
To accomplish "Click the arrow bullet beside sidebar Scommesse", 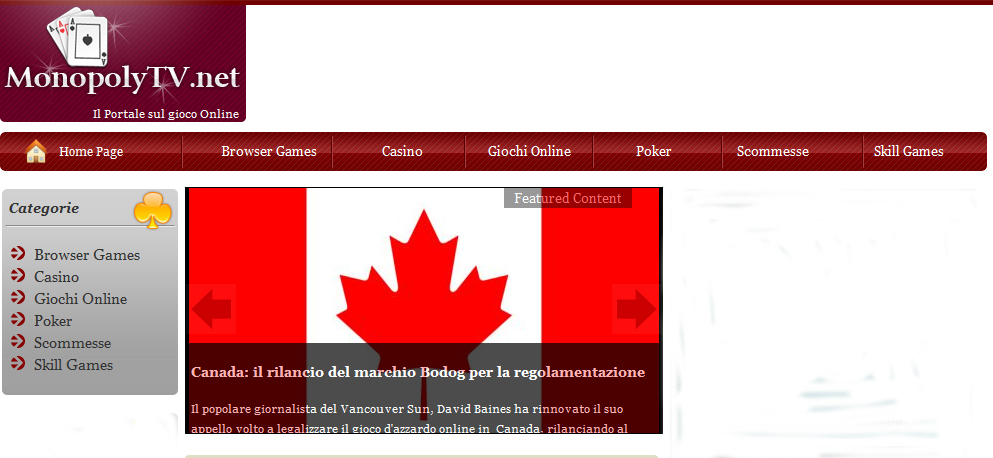I will pyautogui.click(x=18, y=342).
